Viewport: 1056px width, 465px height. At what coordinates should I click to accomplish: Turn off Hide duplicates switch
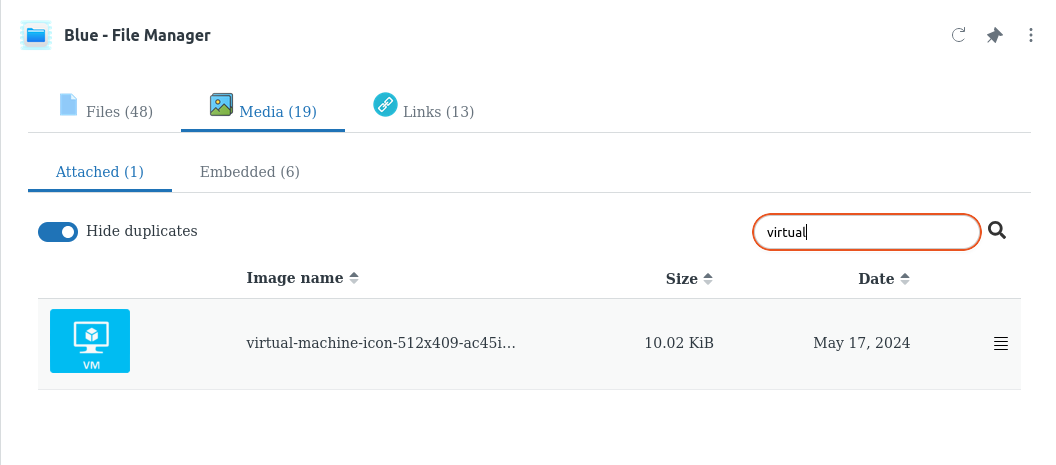[x=58, y=232]
